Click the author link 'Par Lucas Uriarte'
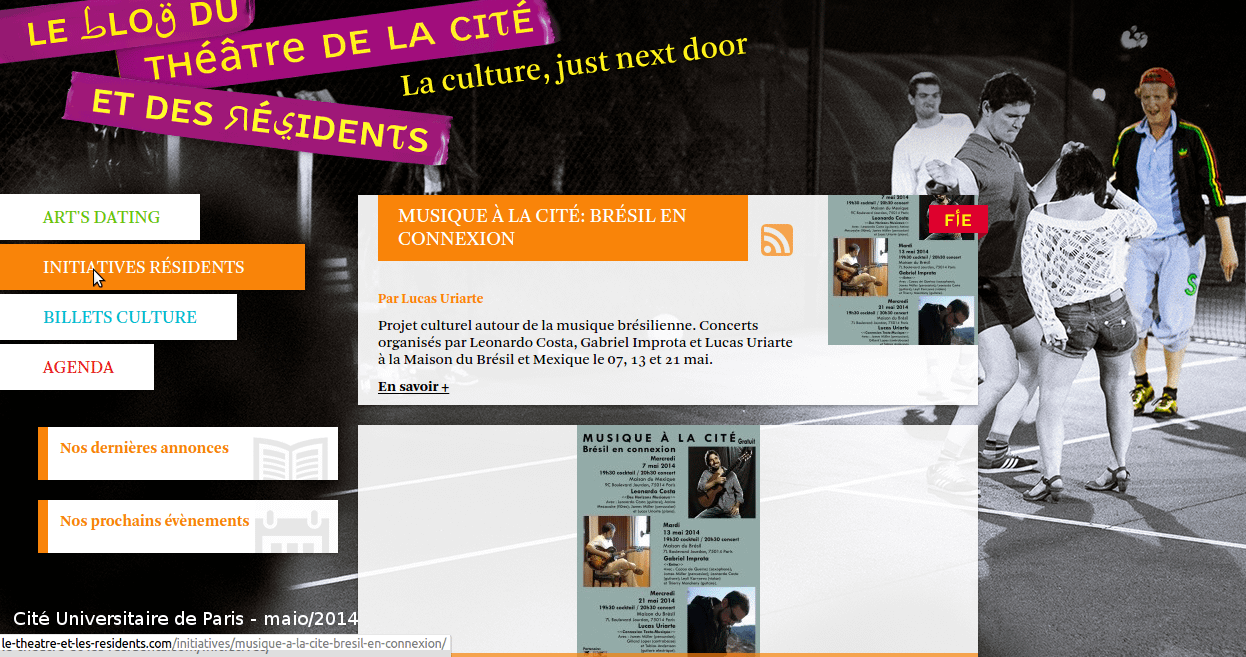1246x657 pixels. tap(430, 298)
